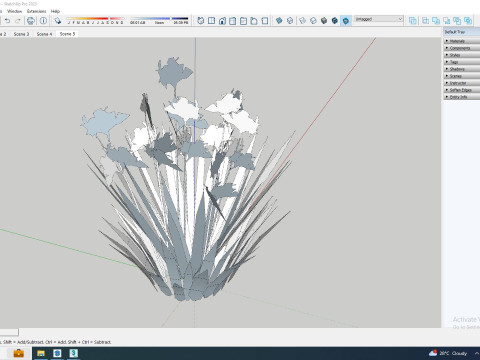Toggle Show/Hide Shadows button

[58, 21]
